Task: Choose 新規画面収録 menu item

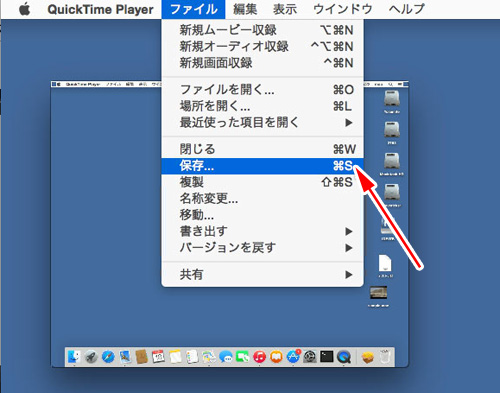Action: click(x=262, y=63)
